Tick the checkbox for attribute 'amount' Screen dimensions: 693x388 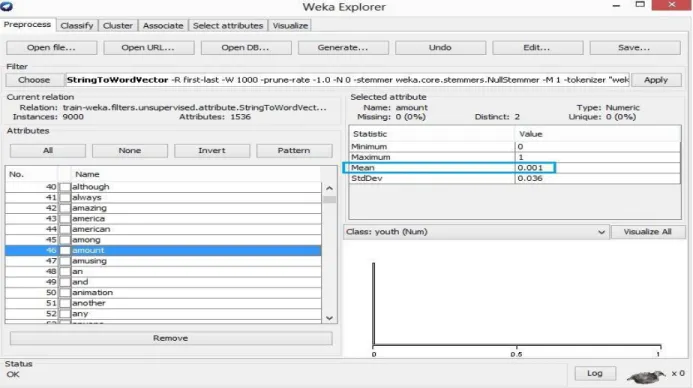click(65, 251)
